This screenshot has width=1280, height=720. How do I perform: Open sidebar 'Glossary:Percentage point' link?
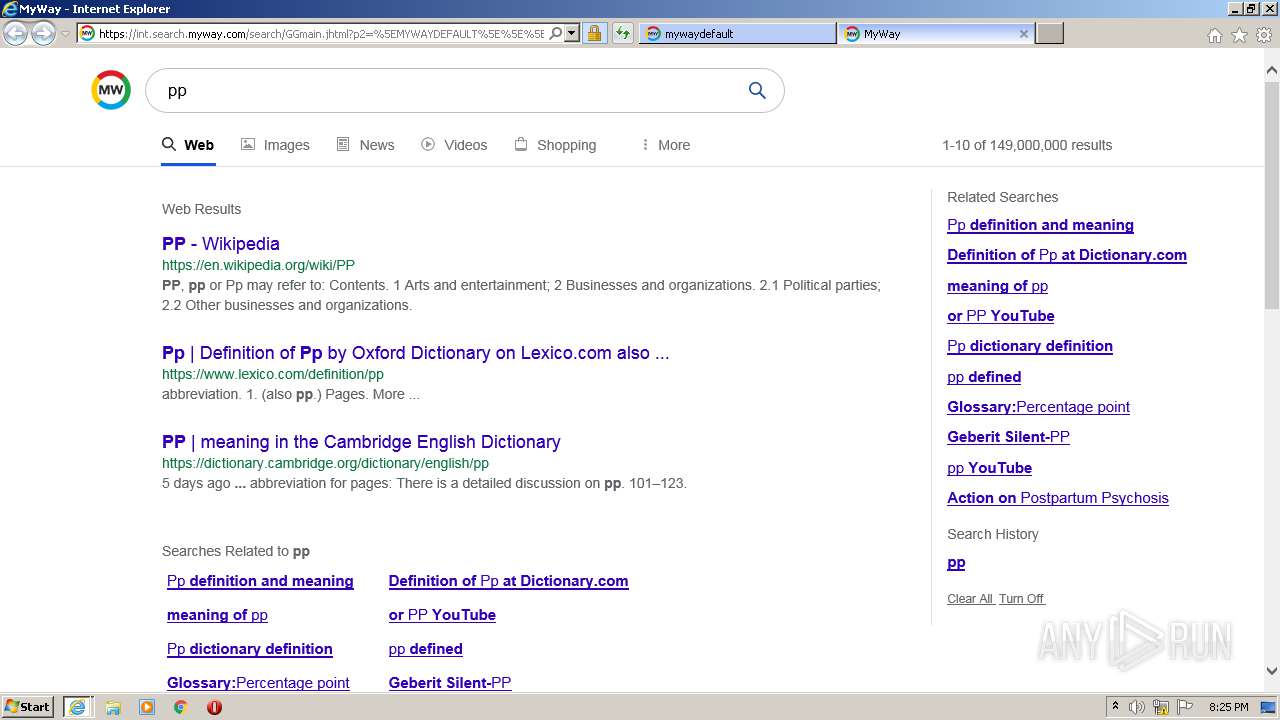[x=1038, y=407]
